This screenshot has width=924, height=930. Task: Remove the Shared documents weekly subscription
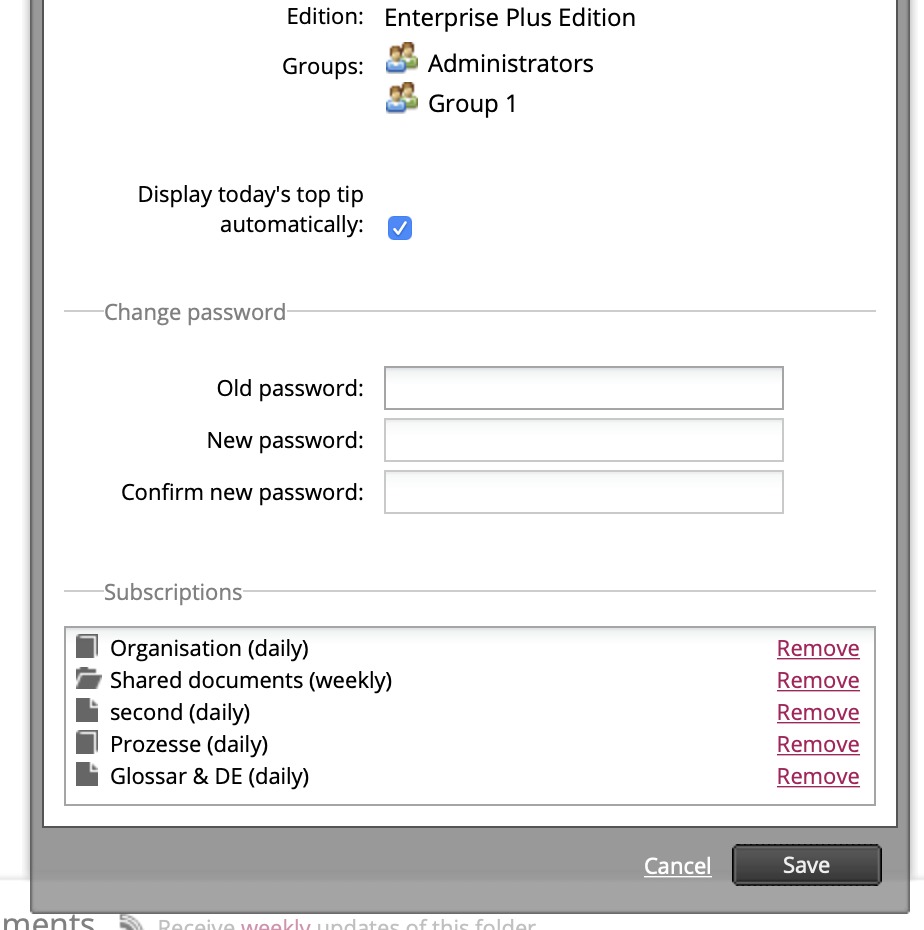coord(818,680)
